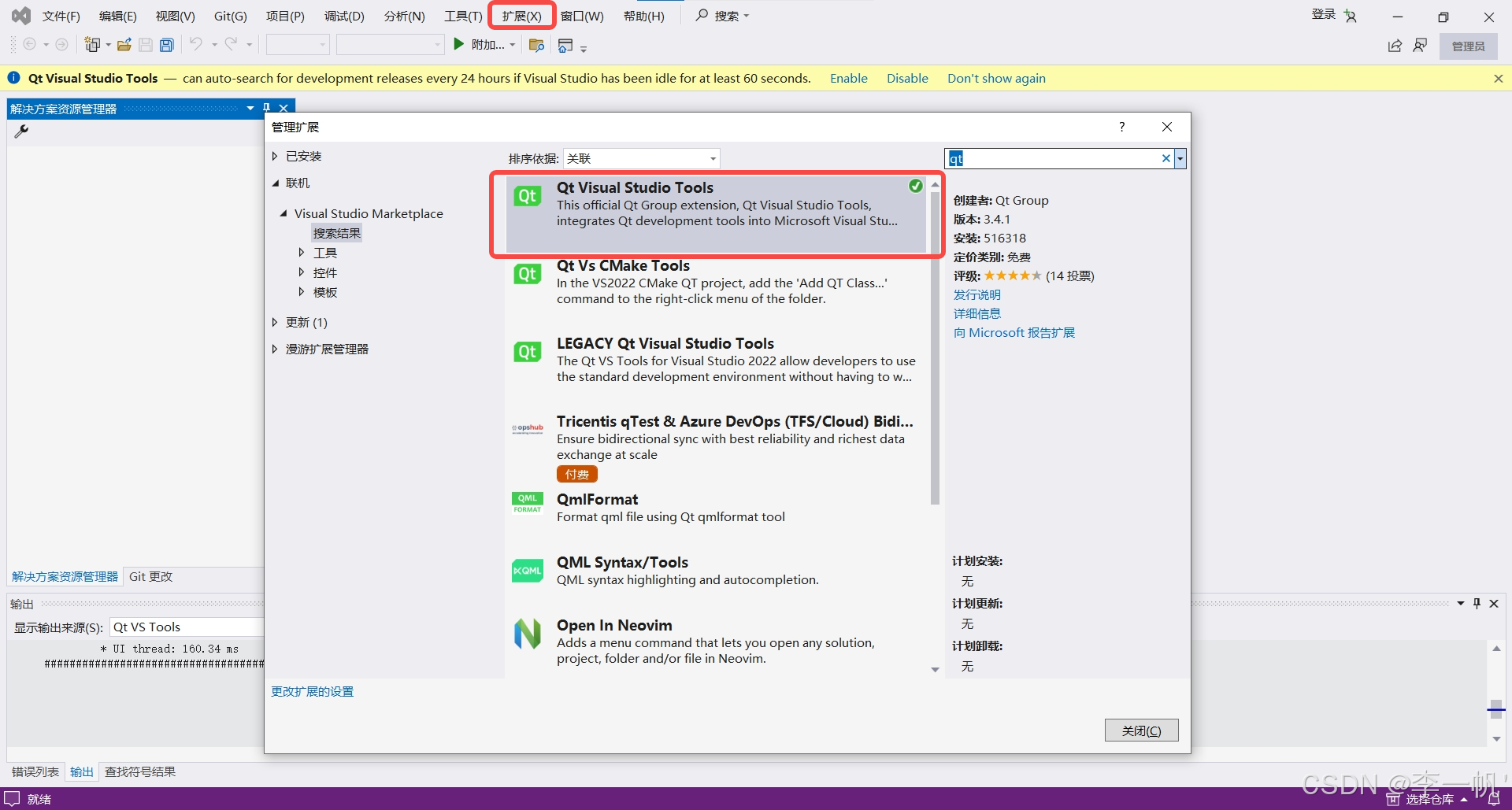This screenshot has height=810, width=1512.
Task: Click the 更改扩展的设置 link
Action: (x=312, y=691)
